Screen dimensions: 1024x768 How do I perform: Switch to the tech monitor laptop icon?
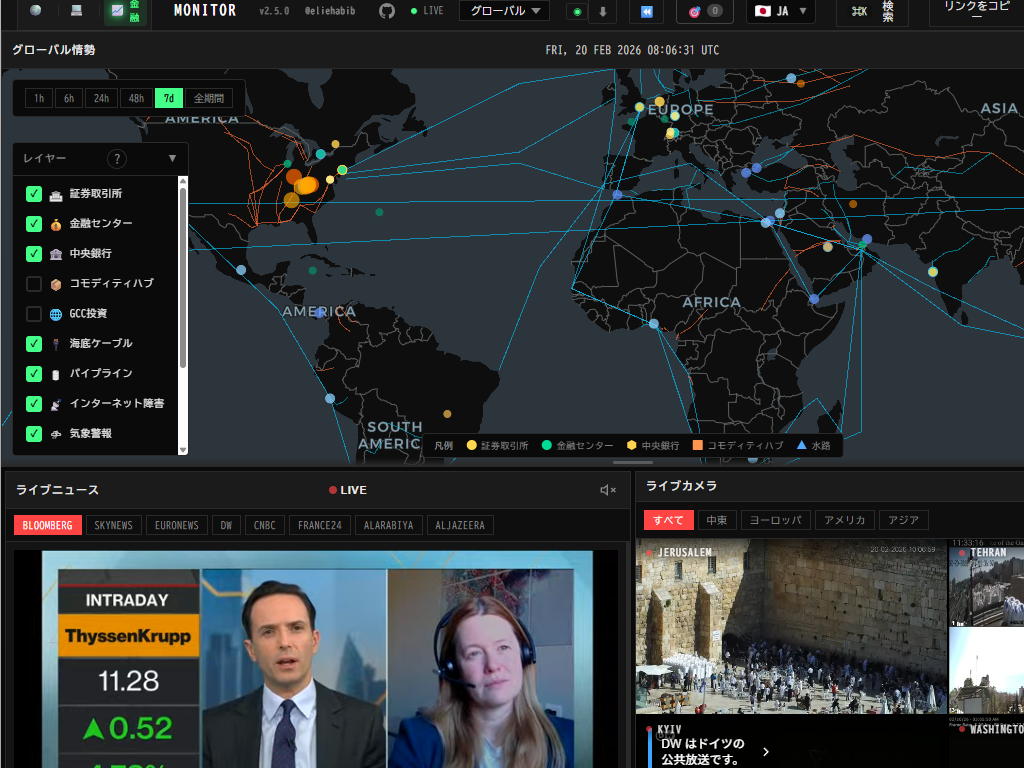(77, 11)
